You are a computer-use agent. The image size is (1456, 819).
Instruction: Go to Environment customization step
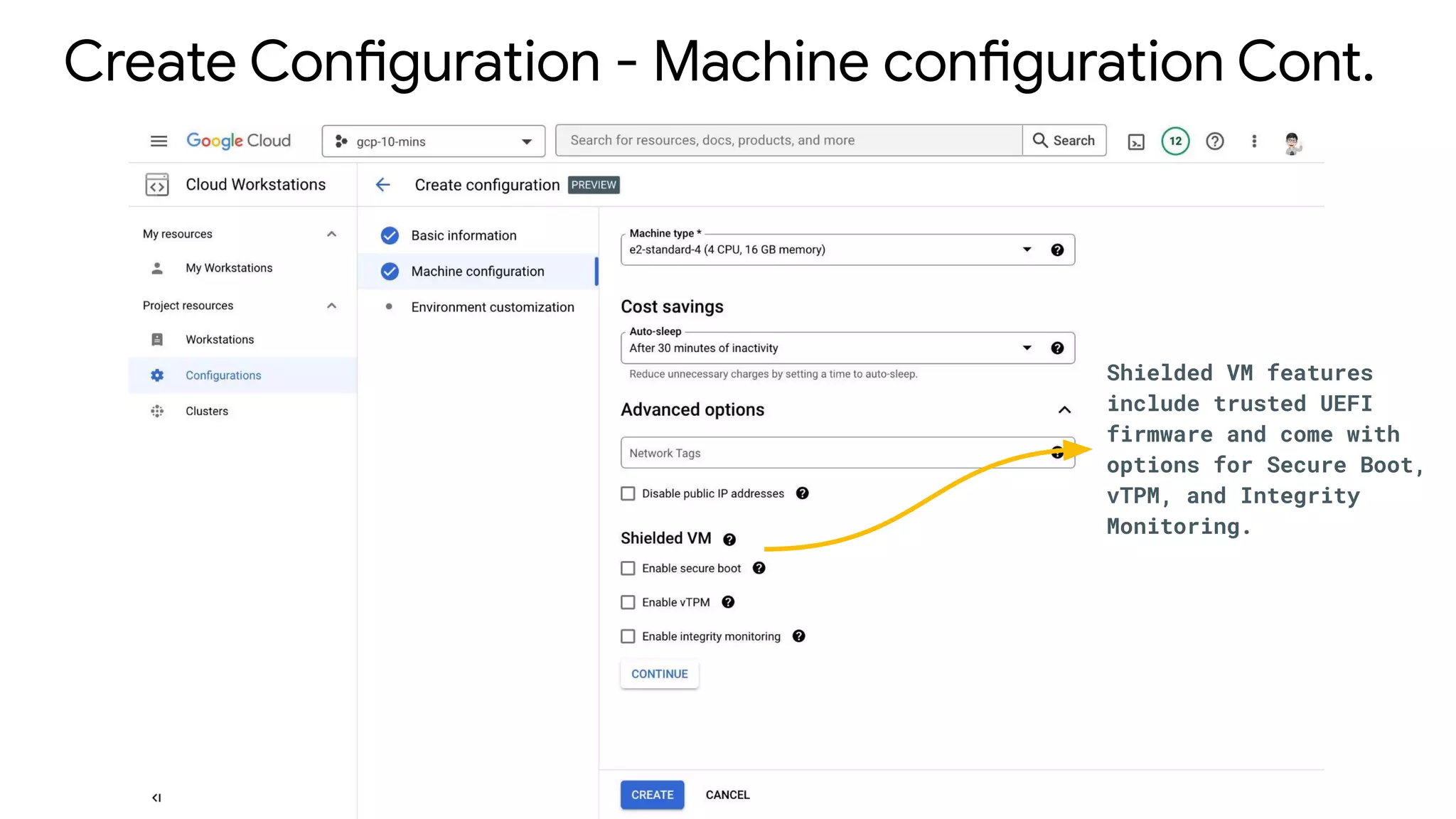point(492,307)
